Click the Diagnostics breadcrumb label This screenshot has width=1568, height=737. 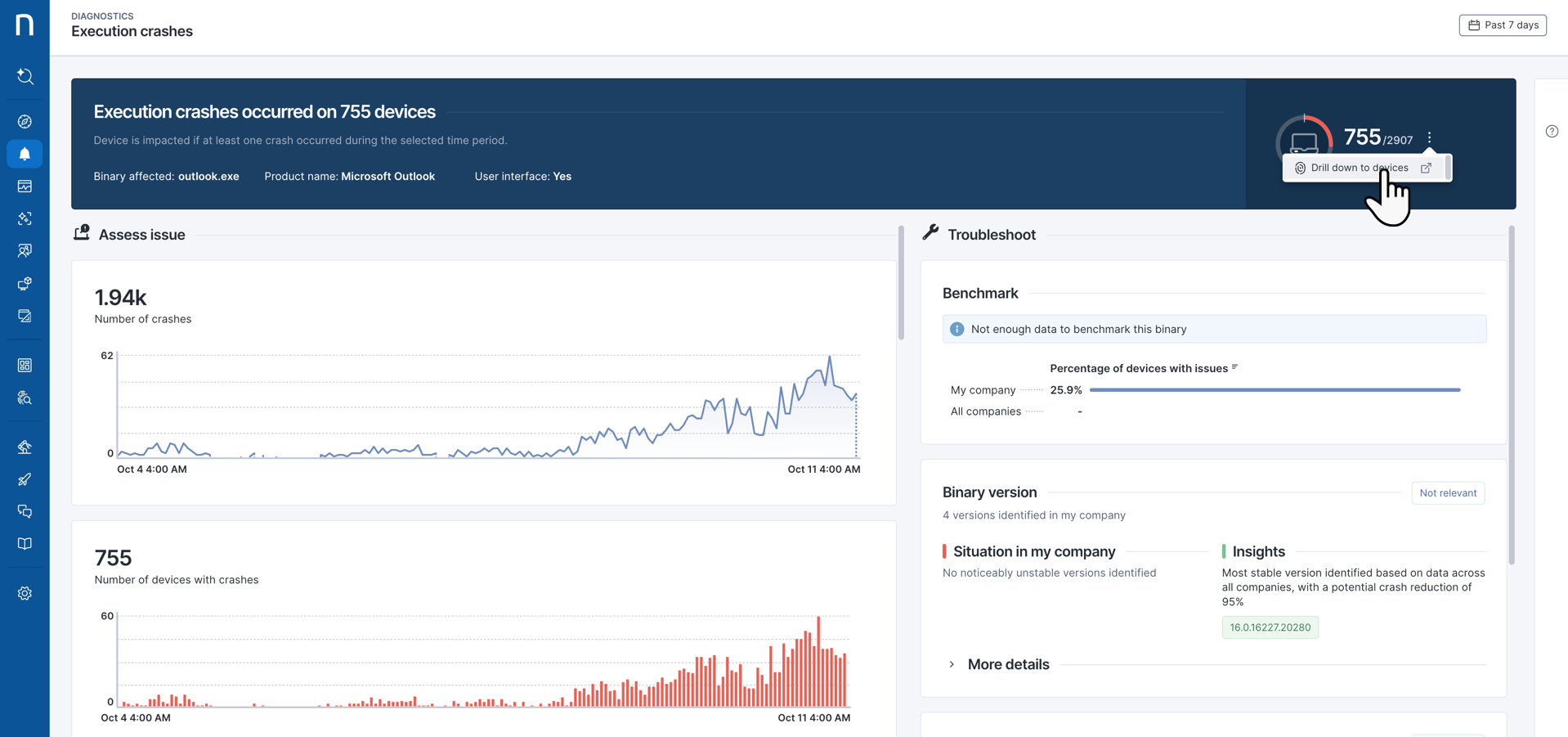[x=102, y=16]
